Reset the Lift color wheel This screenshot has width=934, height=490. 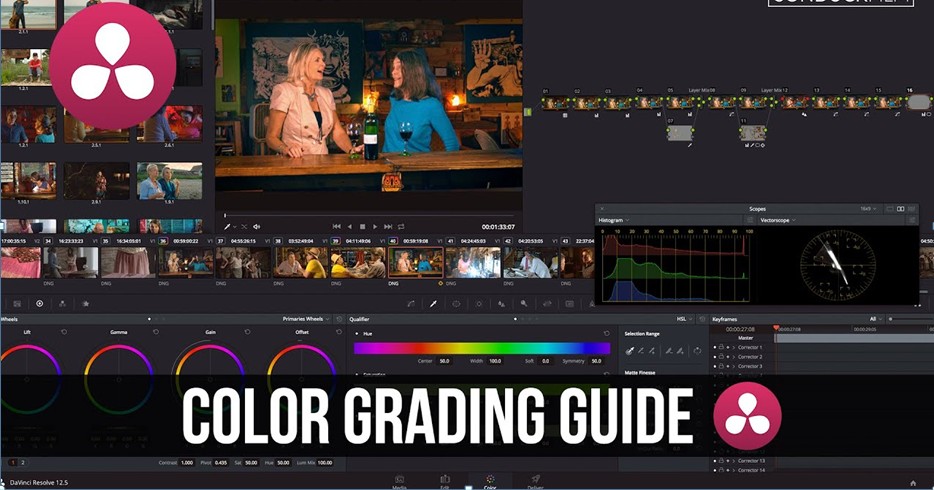tap(64, 332)
